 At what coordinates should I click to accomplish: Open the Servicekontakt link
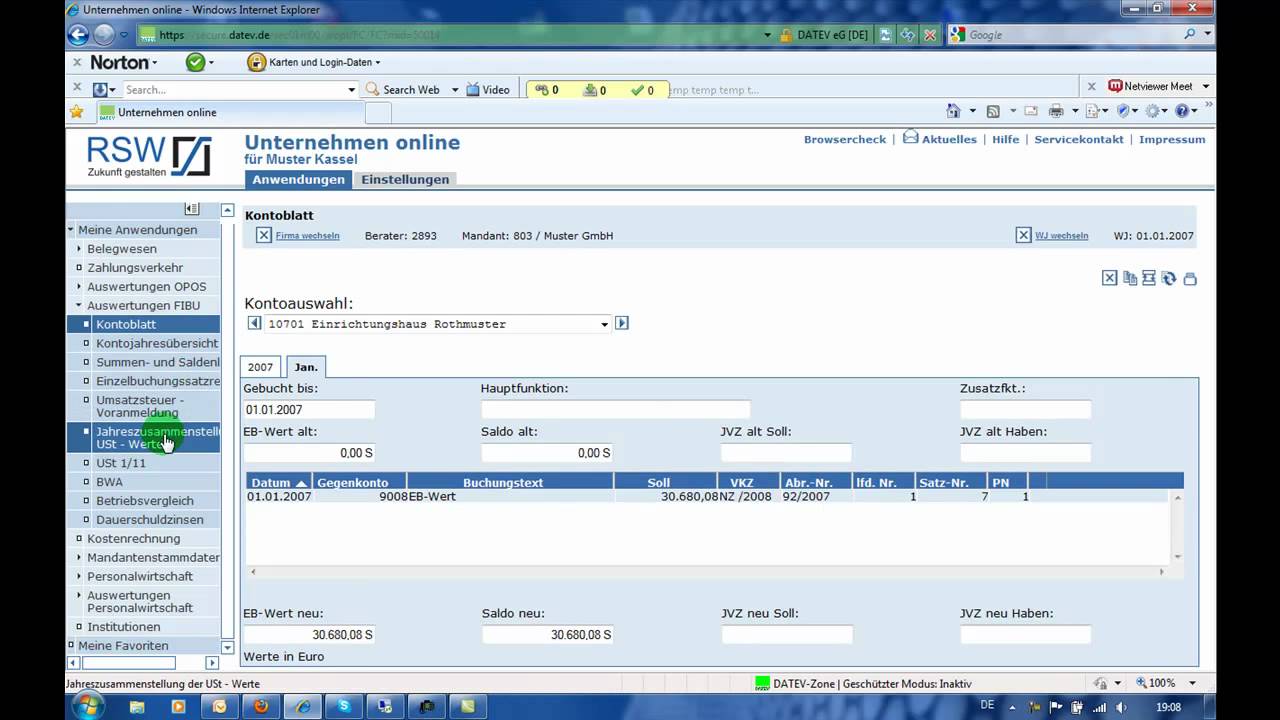click(x=1079, y=139)
